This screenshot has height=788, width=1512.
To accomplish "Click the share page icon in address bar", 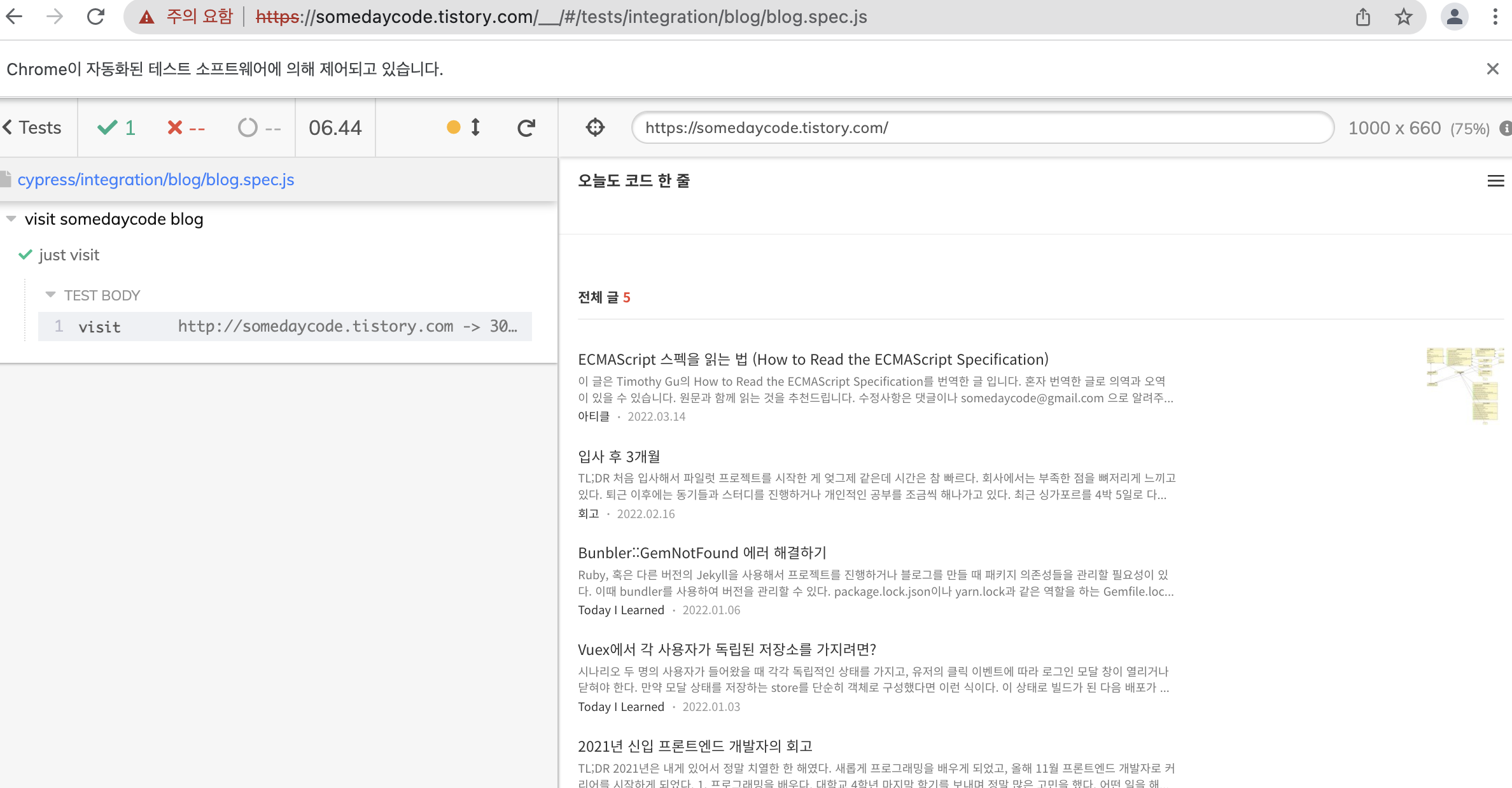I will (1362, 17).
